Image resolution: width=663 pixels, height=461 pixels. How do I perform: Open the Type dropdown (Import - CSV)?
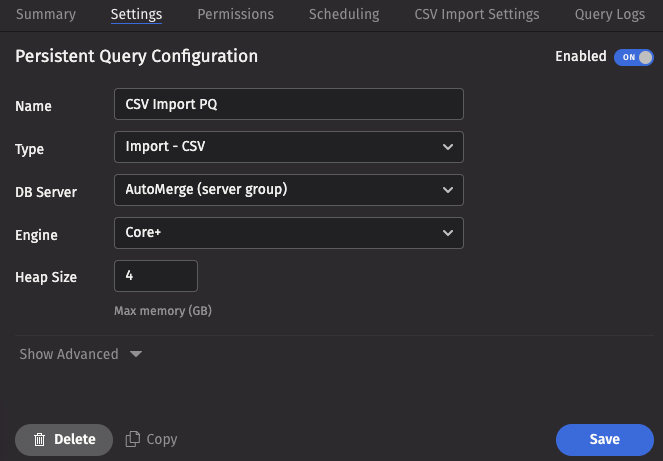[x=289, y=147]
